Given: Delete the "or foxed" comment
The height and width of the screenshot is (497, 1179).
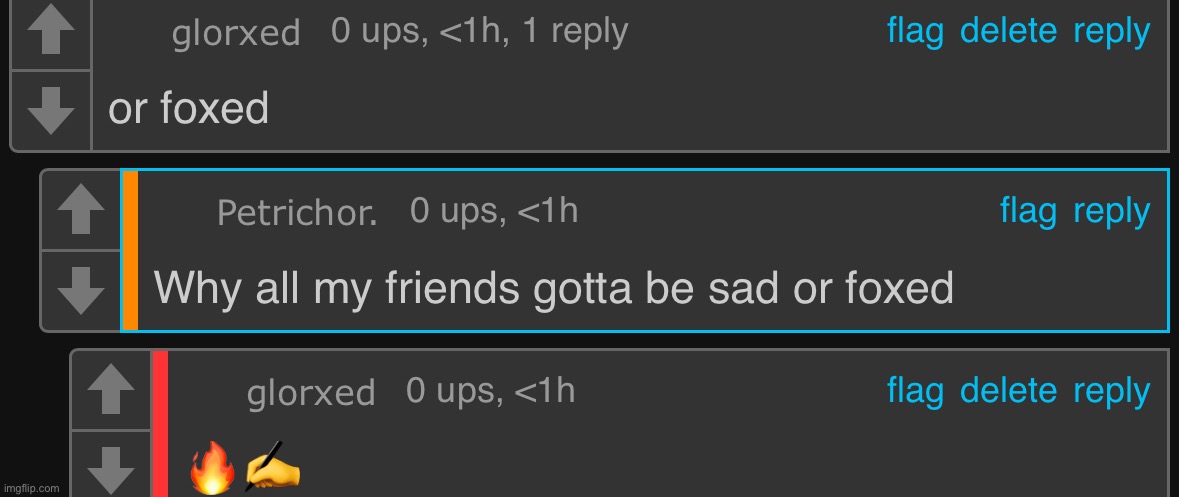Looking at the screenshot, I should pyautogui.click(x=1008, y=32).
